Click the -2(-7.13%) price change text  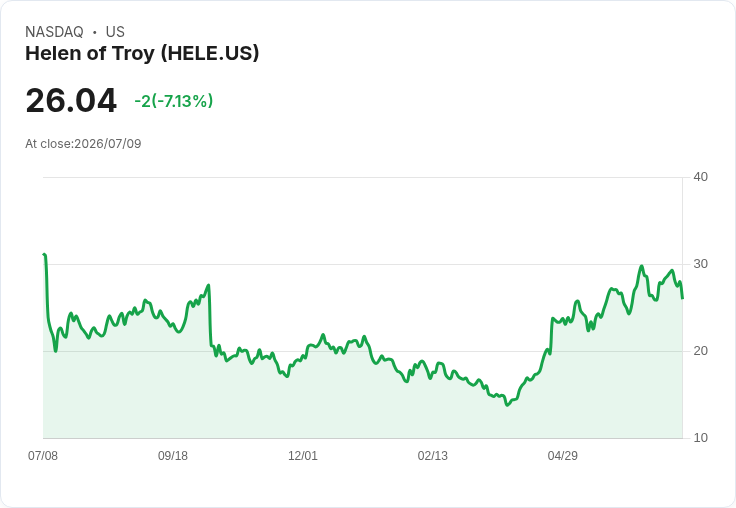174,101
